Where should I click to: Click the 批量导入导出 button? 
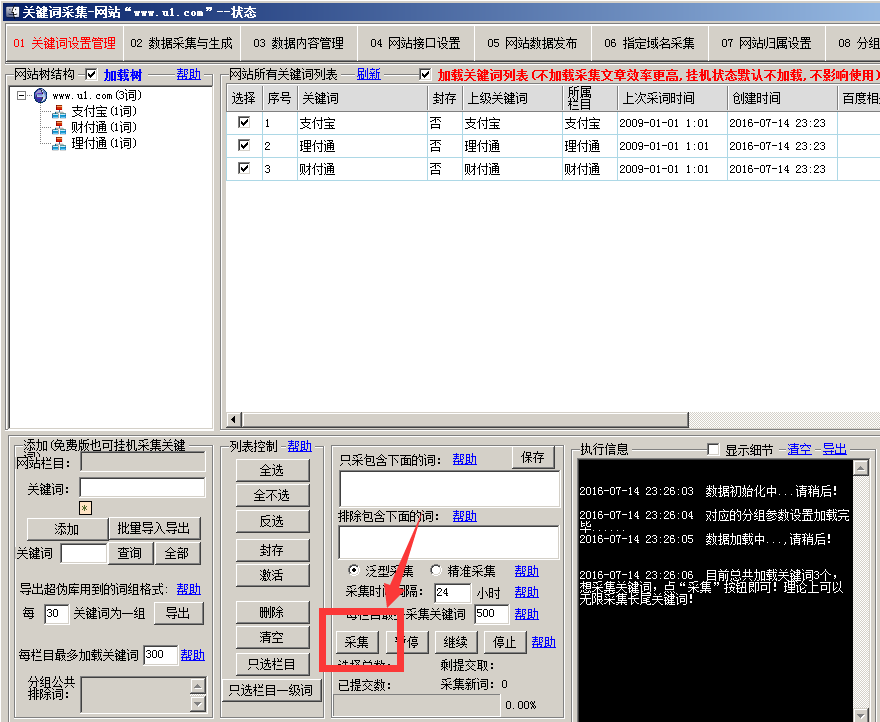pyautogui.click(x=154, y=528)
